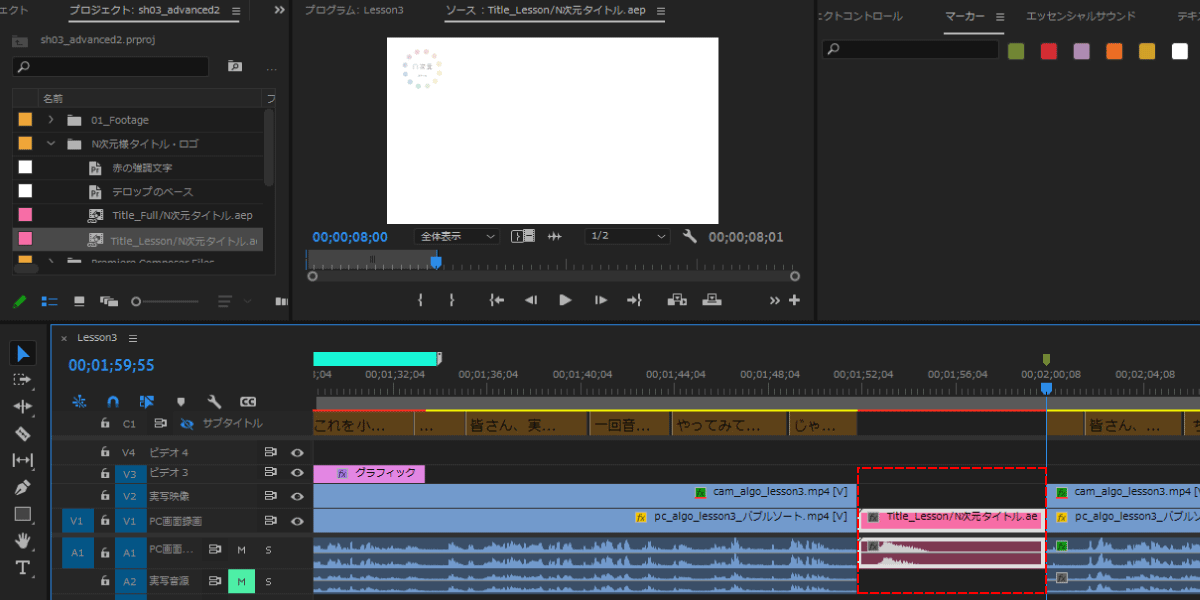Viewport: 1200px width, 600px height.
Task: Open the 全体表示 zoom level dropdown
Action: 457,237
